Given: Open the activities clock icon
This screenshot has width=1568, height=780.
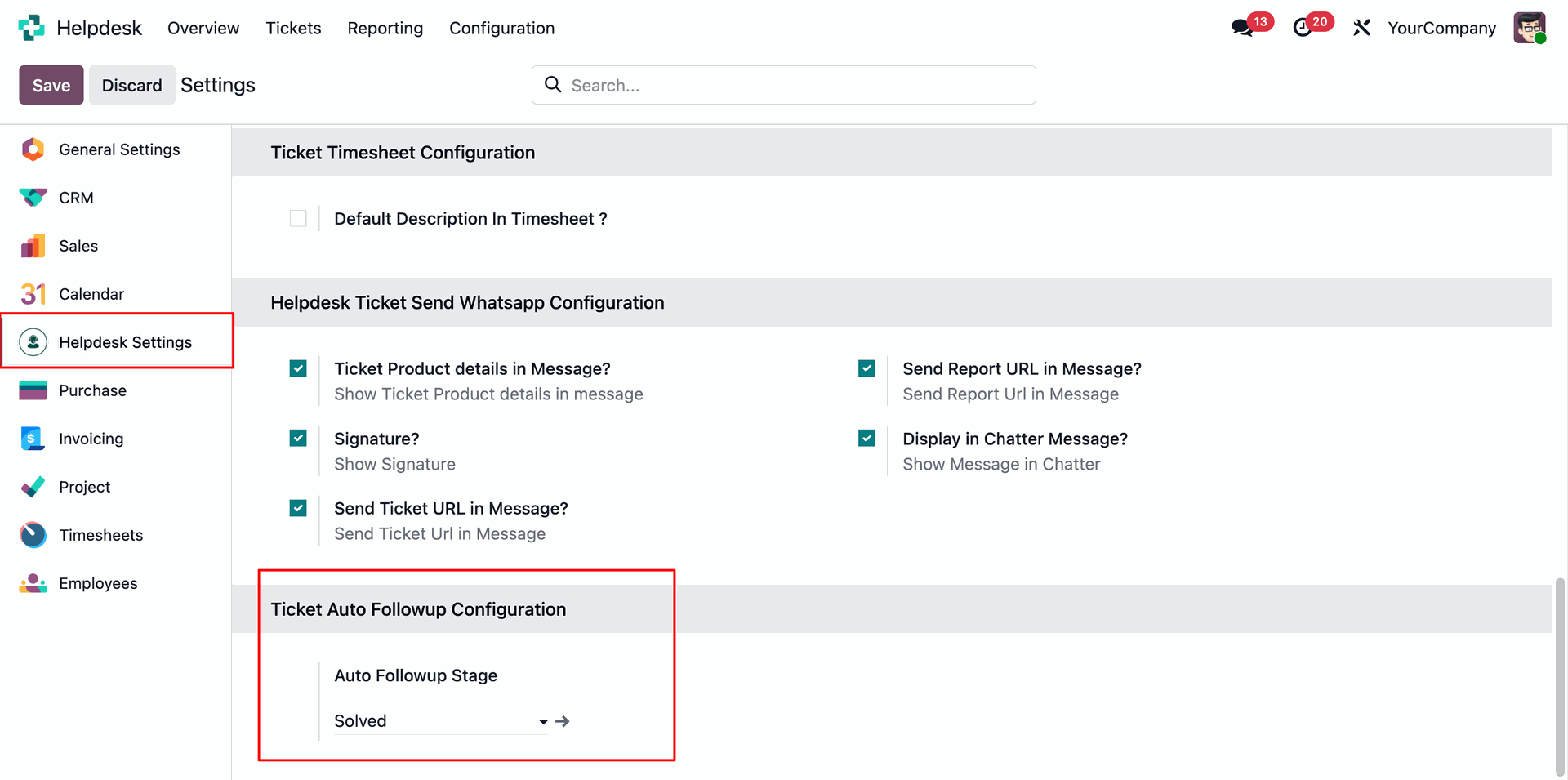Looking at the screenshot, I should point(1303,28).
